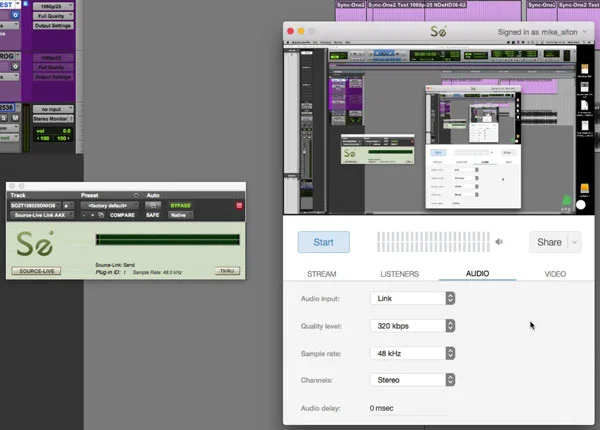Click the circular settings icon next to Preset

point(136,195)
